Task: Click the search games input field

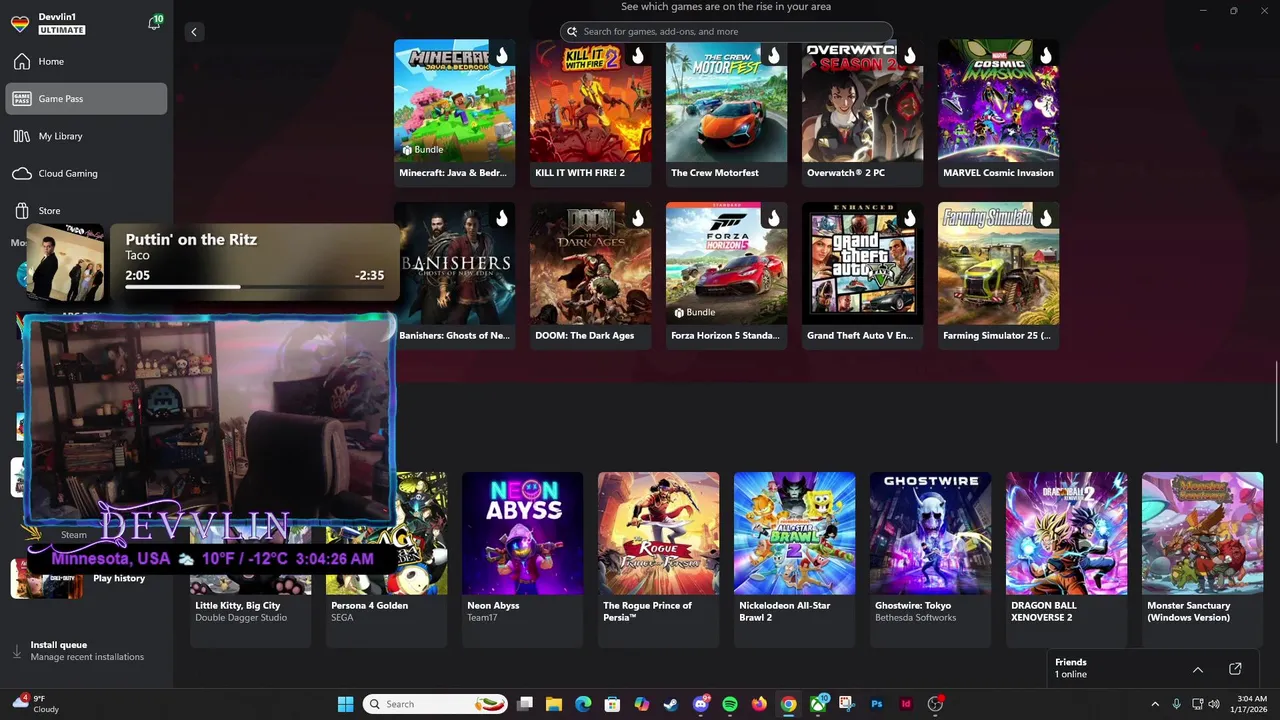Action: (x=727, y=31)
